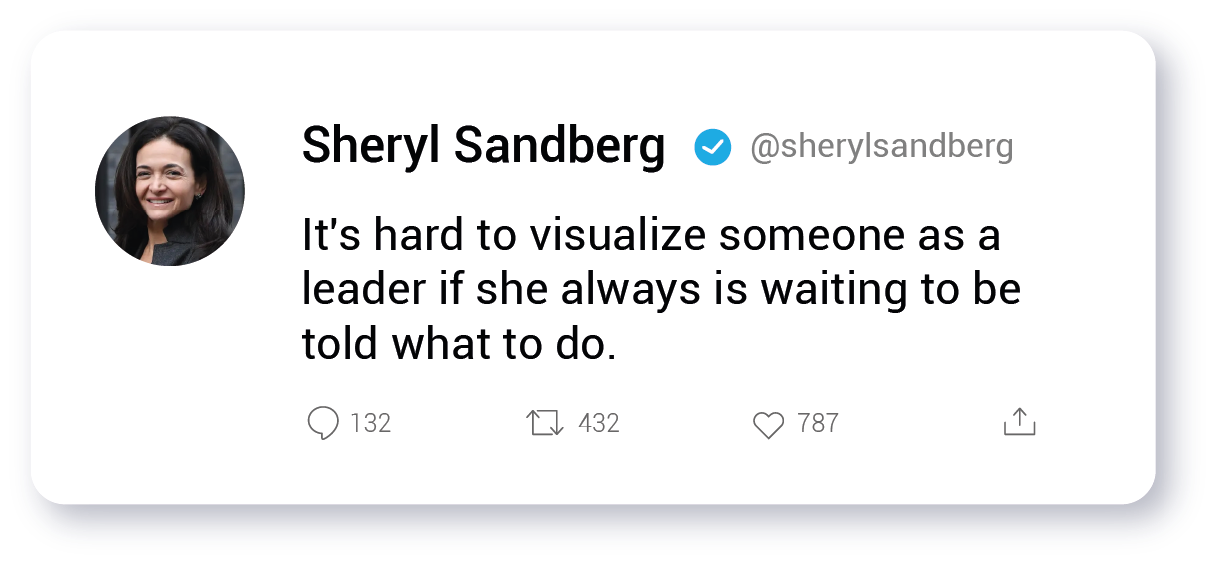
Task: Click the reply count 132
Action: point(371,423)
